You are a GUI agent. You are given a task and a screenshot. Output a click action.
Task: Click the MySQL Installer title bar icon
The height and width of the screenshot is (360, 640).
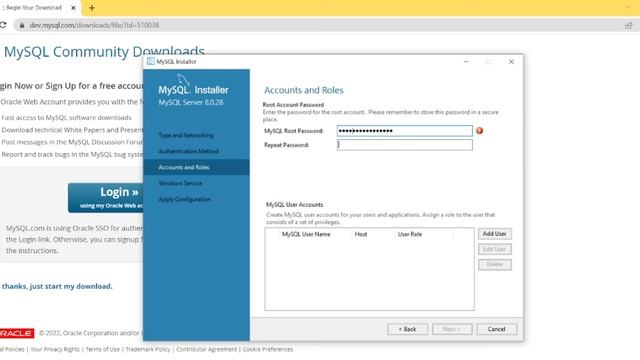[x=151, y=61]
